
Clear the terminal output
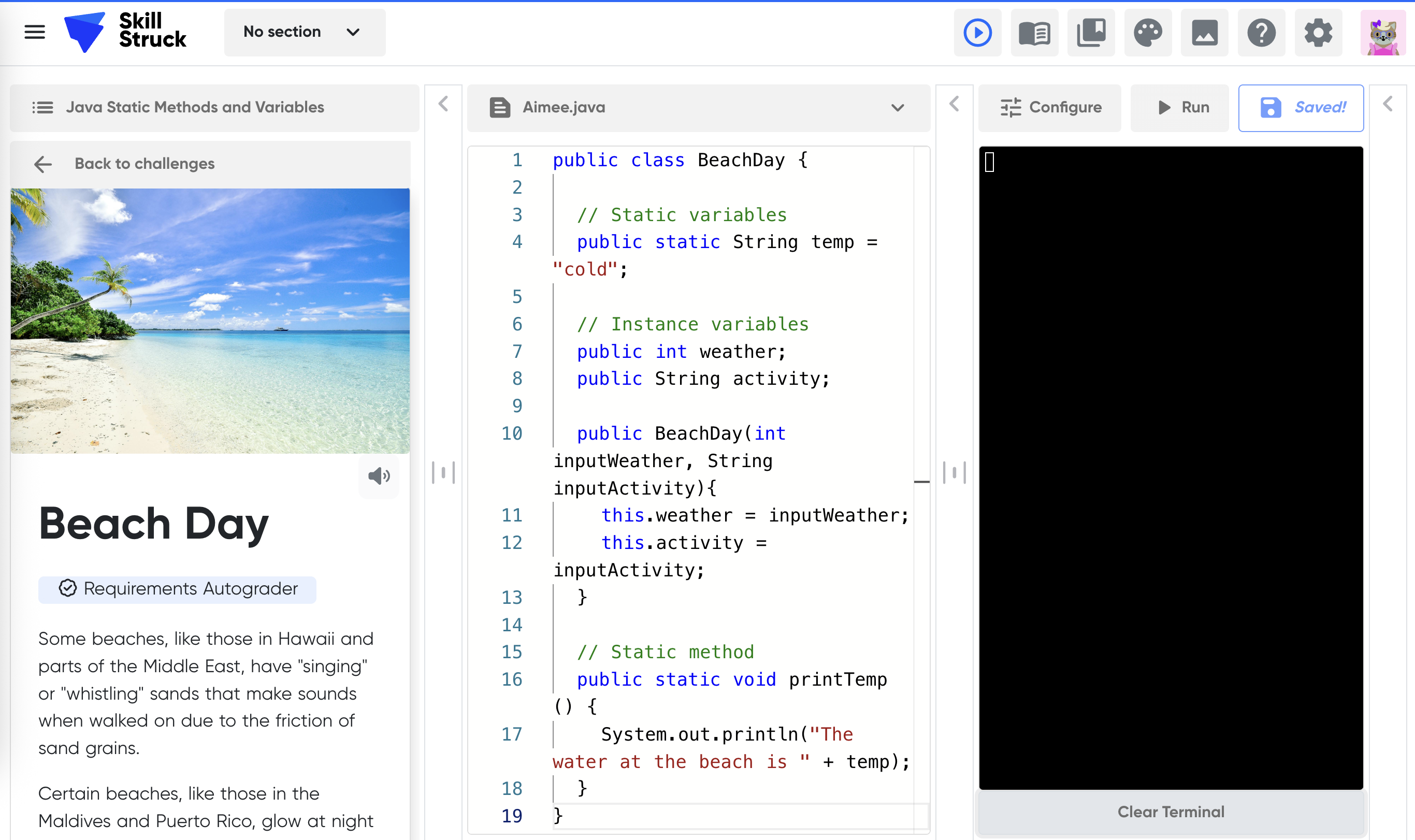point(1171,812)
